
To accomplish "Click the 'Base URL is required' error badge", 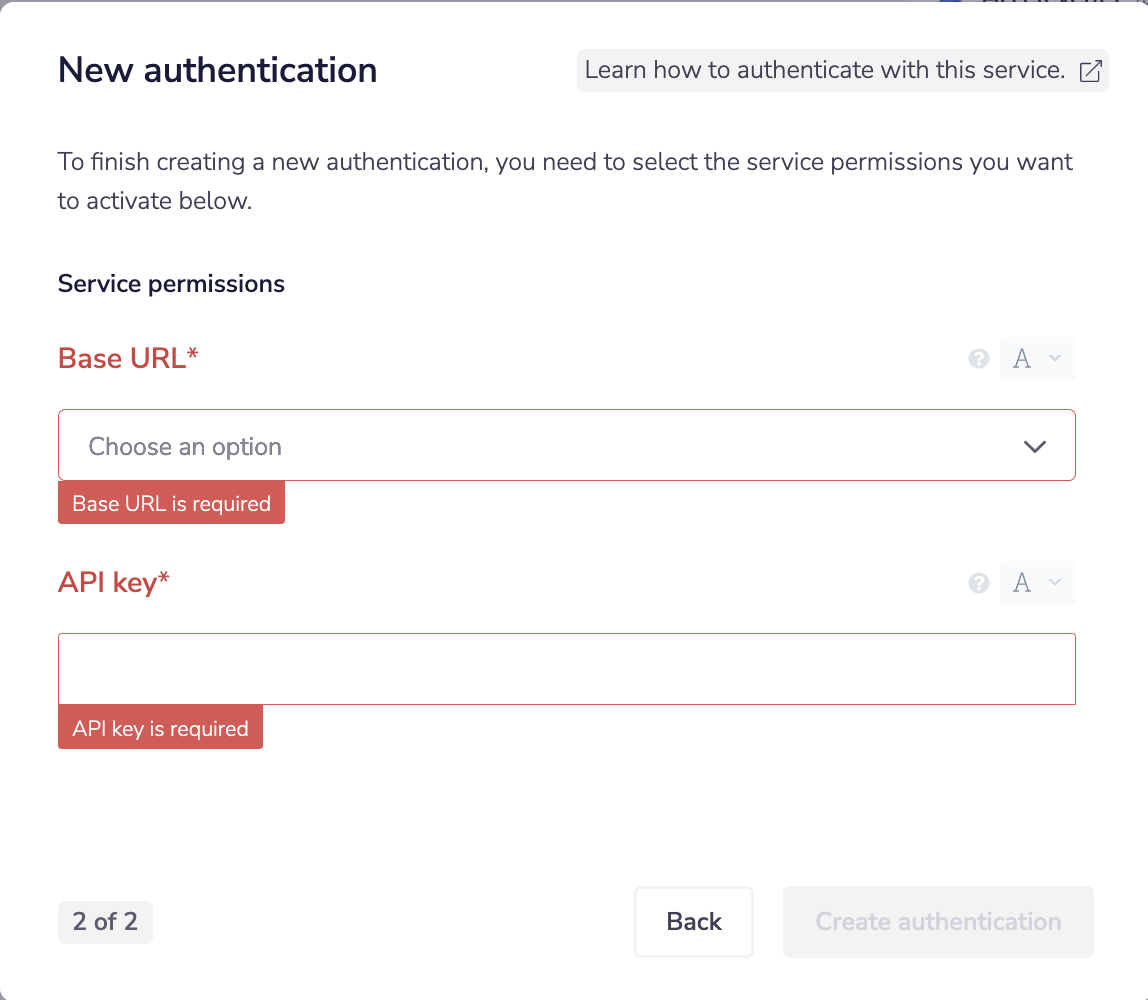I will tap(170, 503).
